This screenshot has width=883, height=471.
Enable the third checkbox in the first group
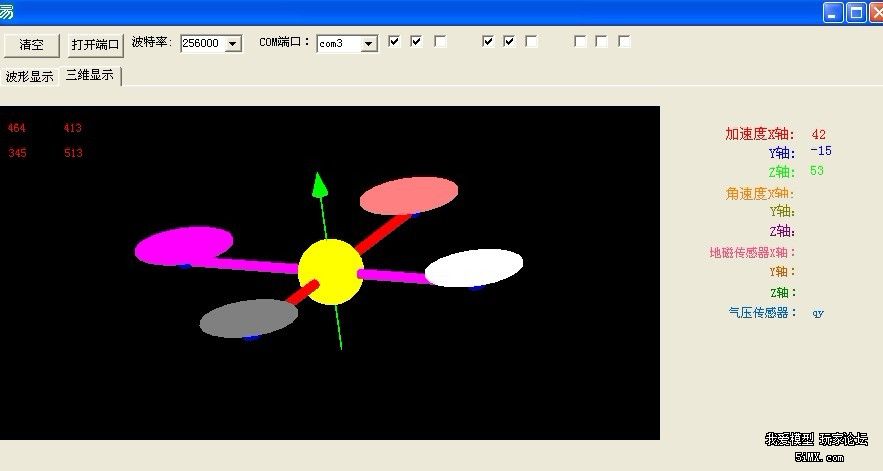click(x=440, y=42)
